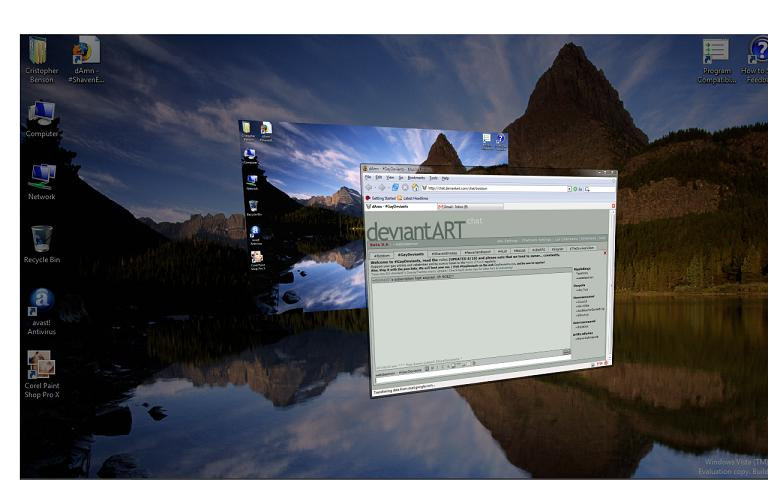Open Tools menu in Firefox window
Screen dimensions: 768x480
coord(433,178)
